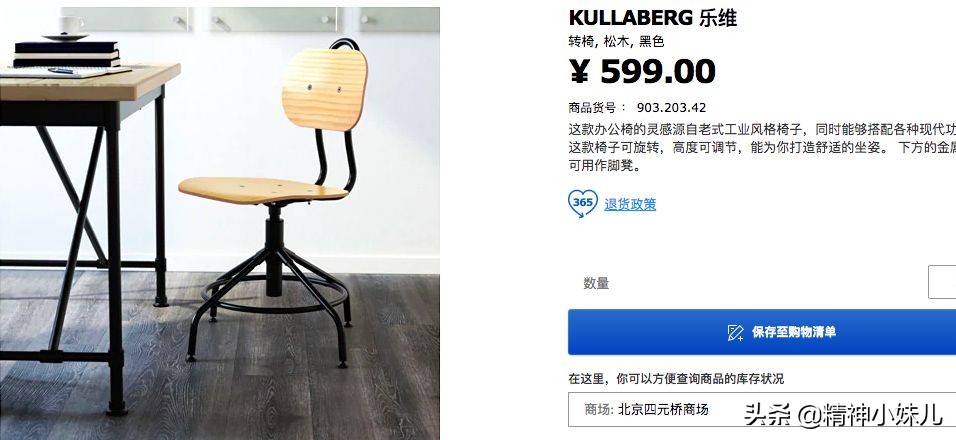Click the 365 heart return icon
Image resolution: width=956 pixels, height=440 pixels.
582,203
